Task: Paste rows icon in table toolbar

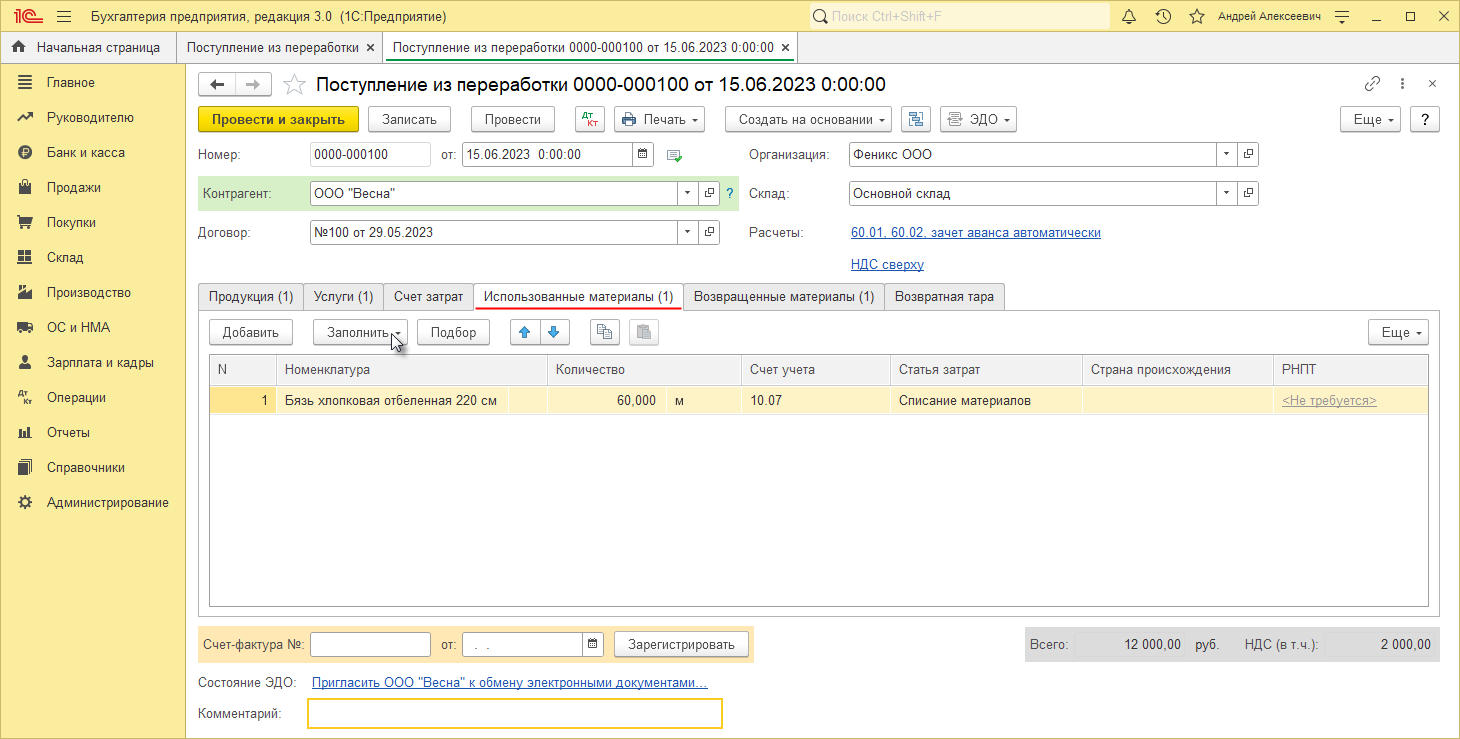Action: coord(643,333)
